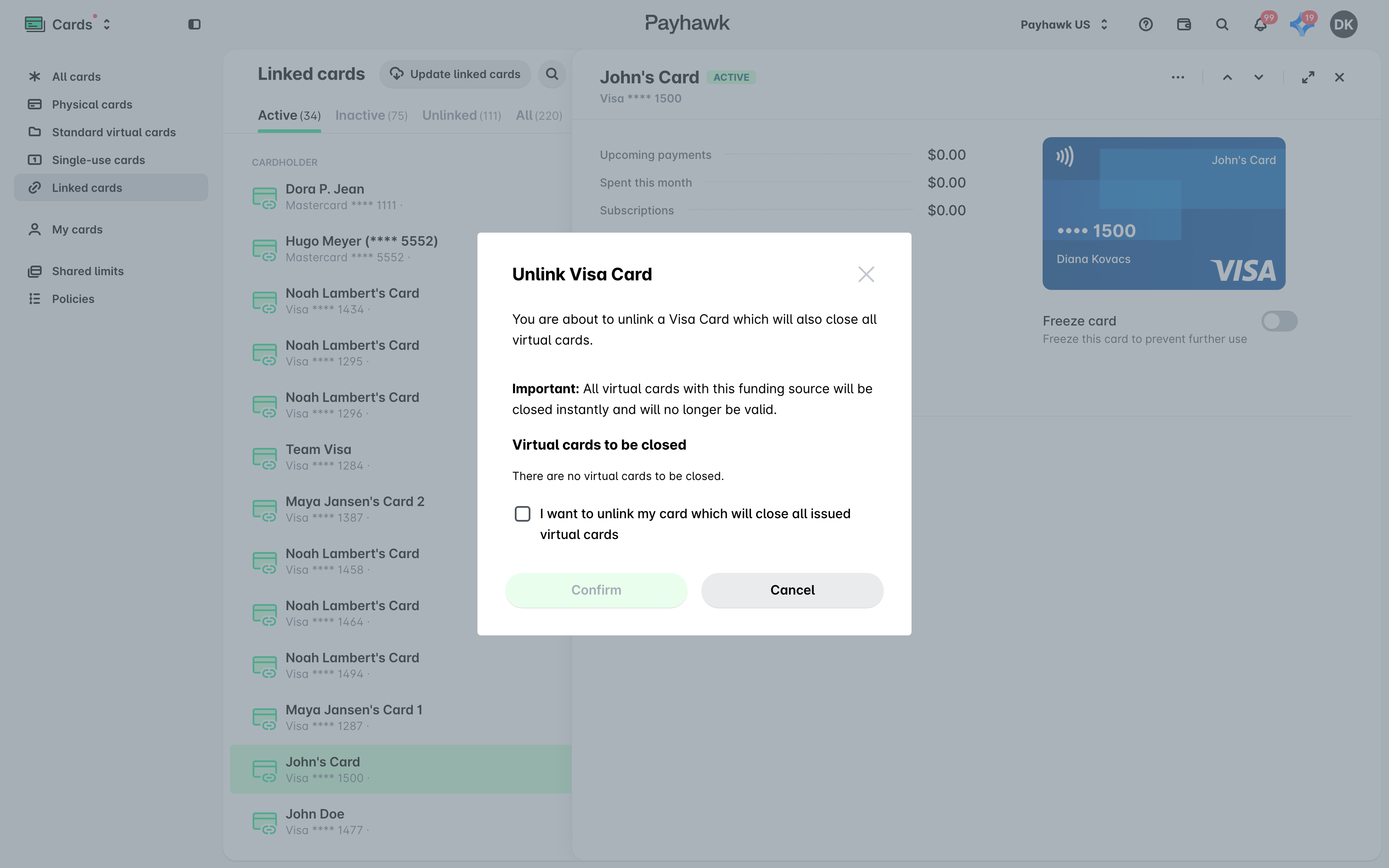Close the Unlink Visa Card dialog
The width and height of the screenshot is (1389, 868).
866,274
